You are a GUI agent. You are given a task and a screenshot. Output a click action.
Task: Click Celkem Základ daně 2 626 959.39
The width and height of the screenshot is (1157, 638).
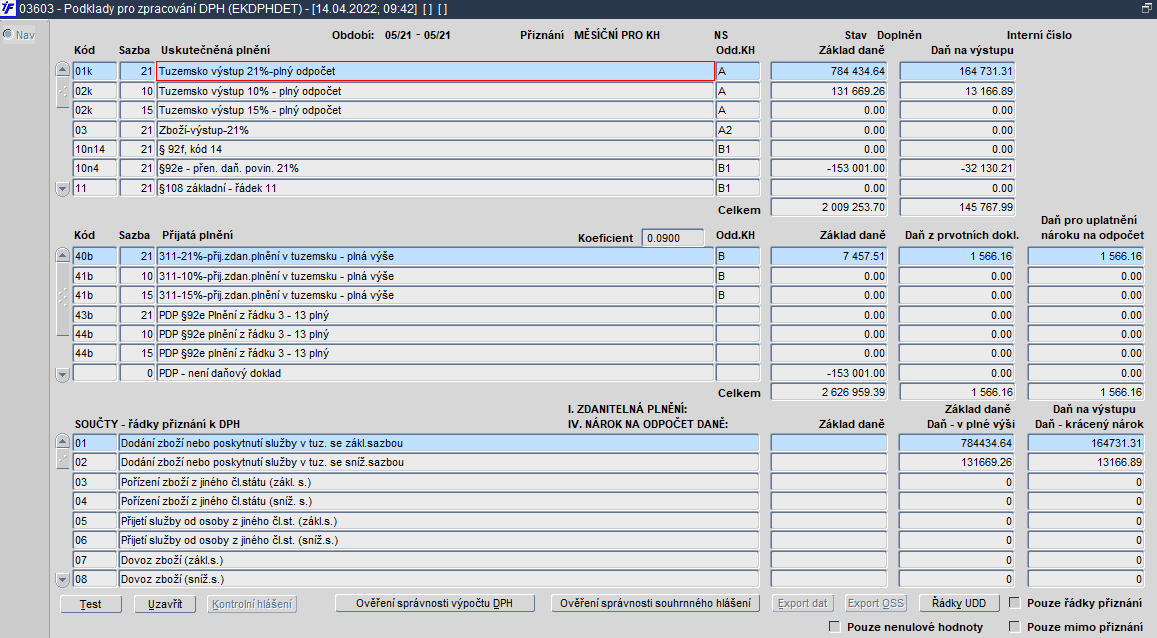click(829, 393)
